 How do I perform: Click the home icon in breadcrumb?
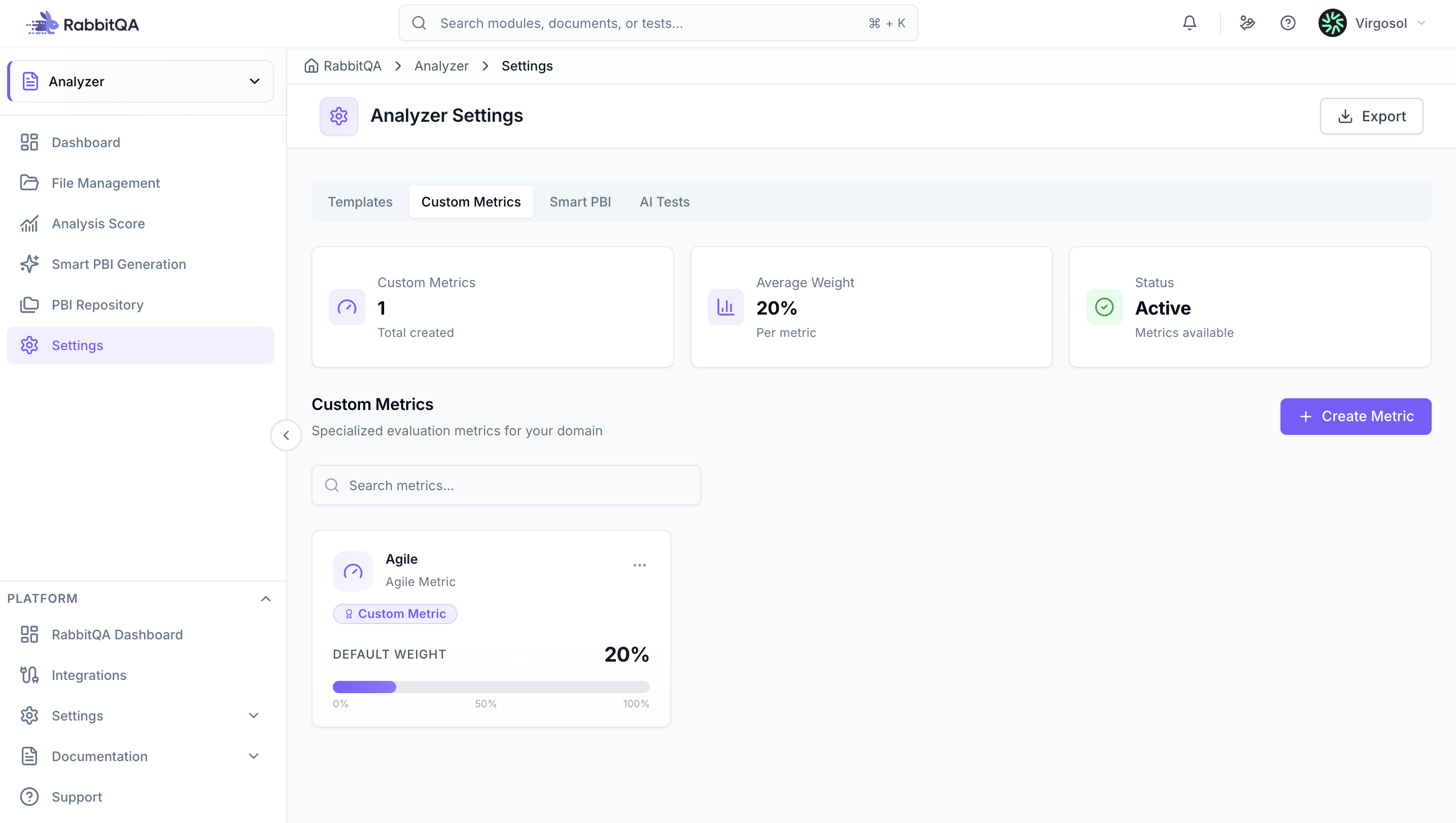coord(311,66)
